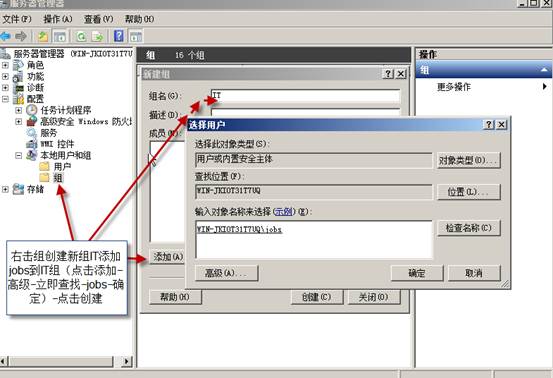Click the object names box with jobs entry
This screenshot has width=553, height=378.
pyautogui.click(x=314, y=240)
